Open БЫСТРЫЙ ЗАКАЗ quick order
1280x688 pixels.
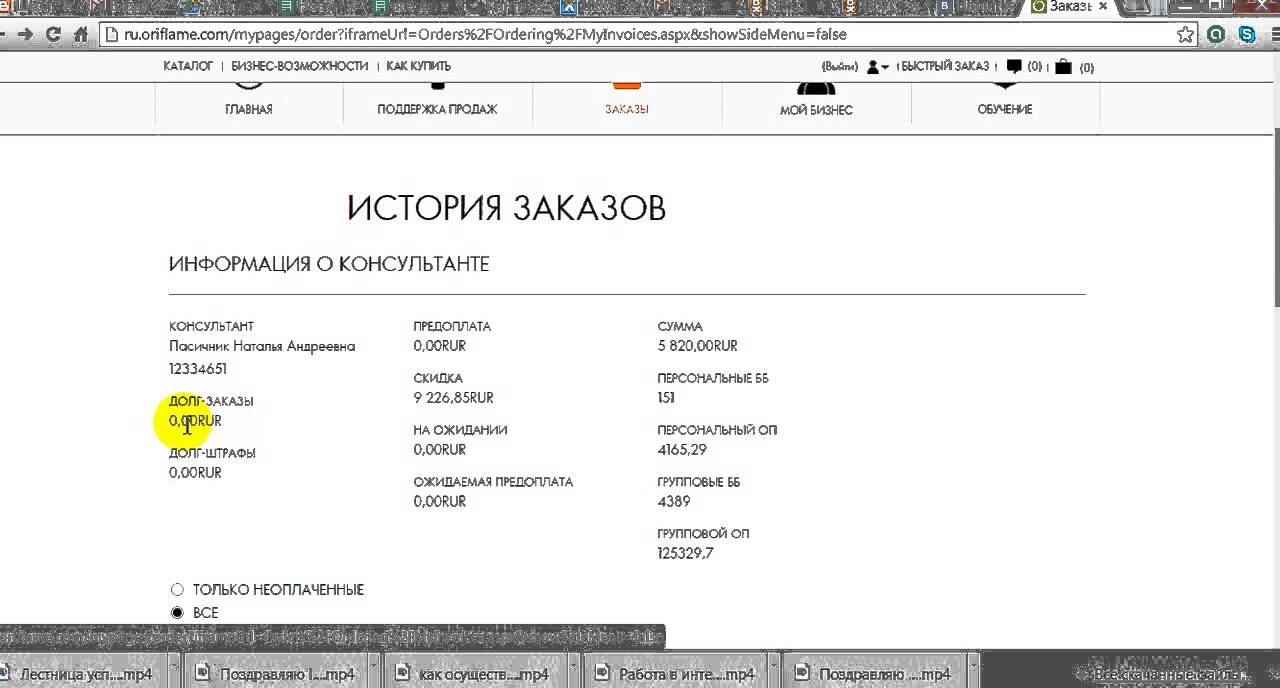click(945, 66)
